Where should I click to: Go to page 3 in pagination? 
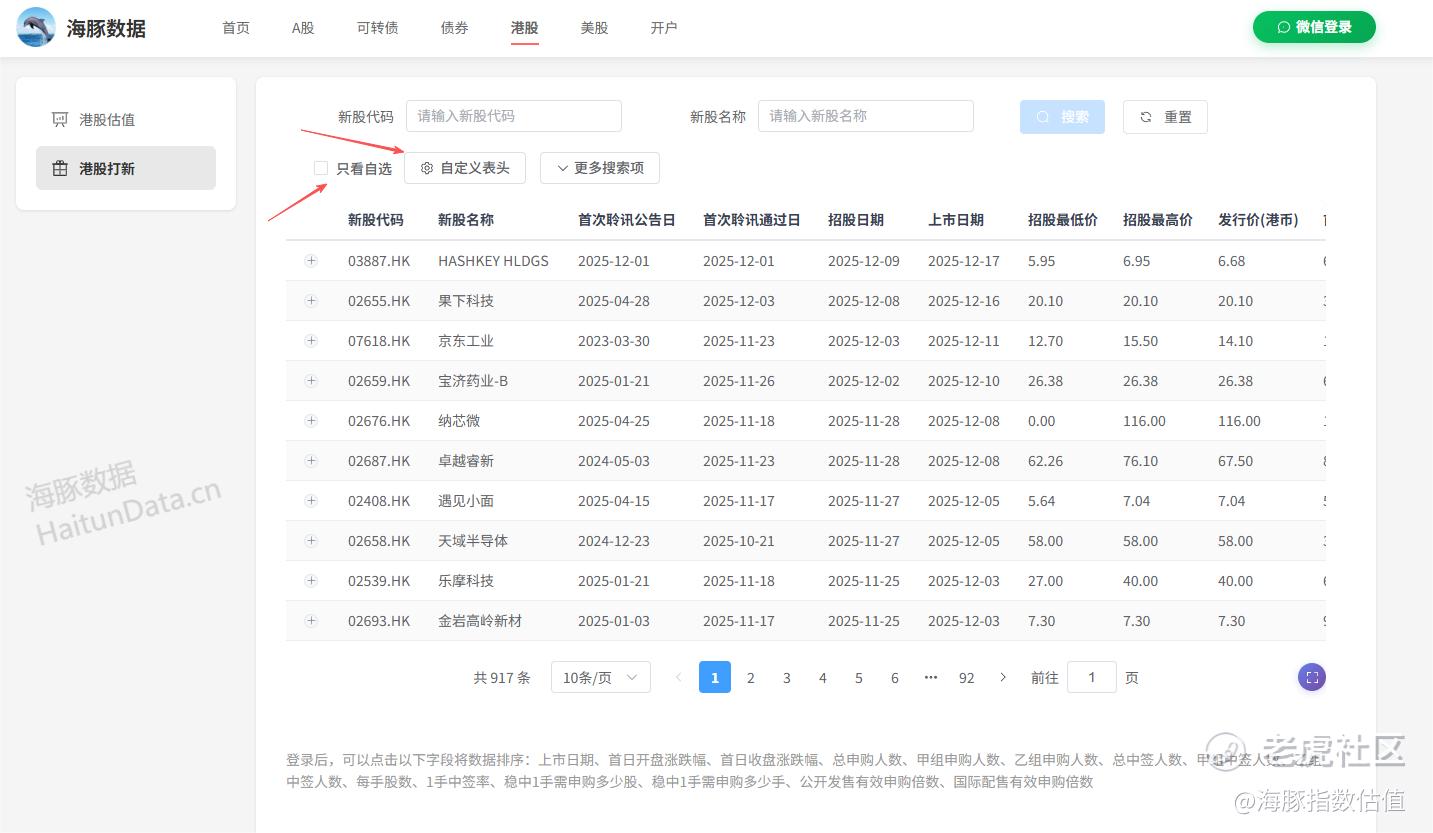tap(787, 677)
